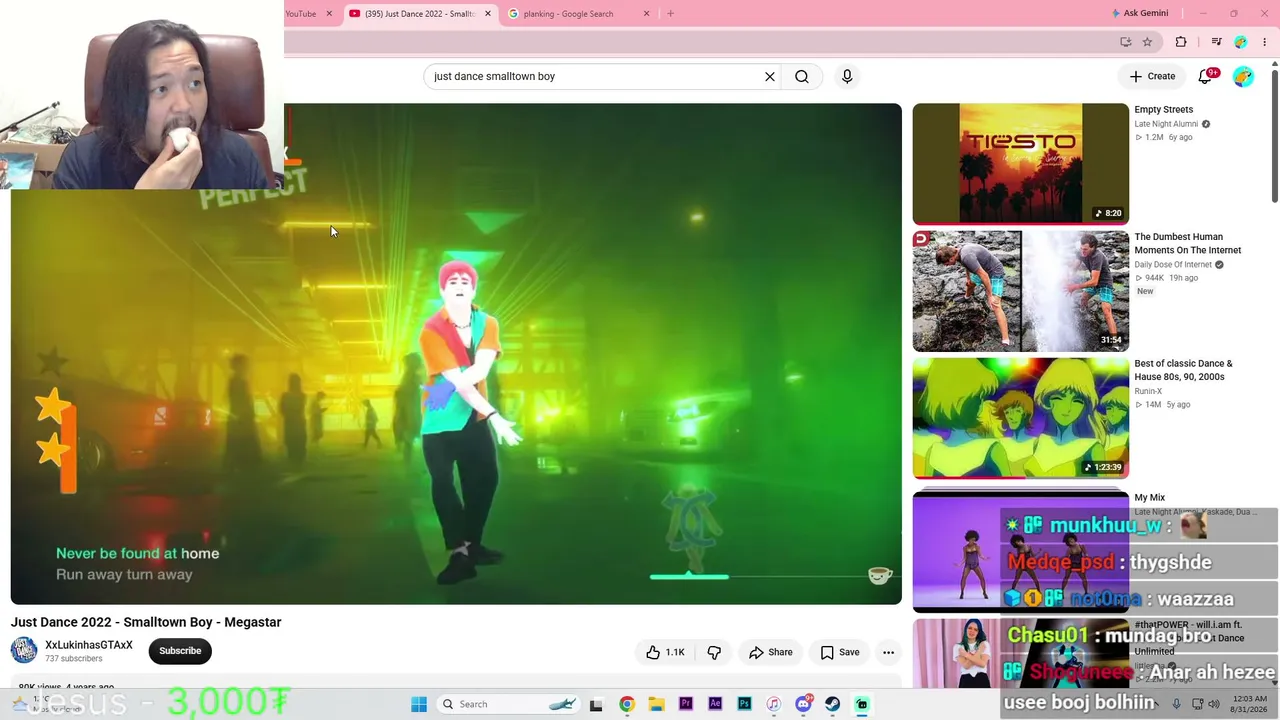This screenshot has width=1280, height=720.
Task: Click the video title Just Dance 2022 text
Action: pos(146,622)
